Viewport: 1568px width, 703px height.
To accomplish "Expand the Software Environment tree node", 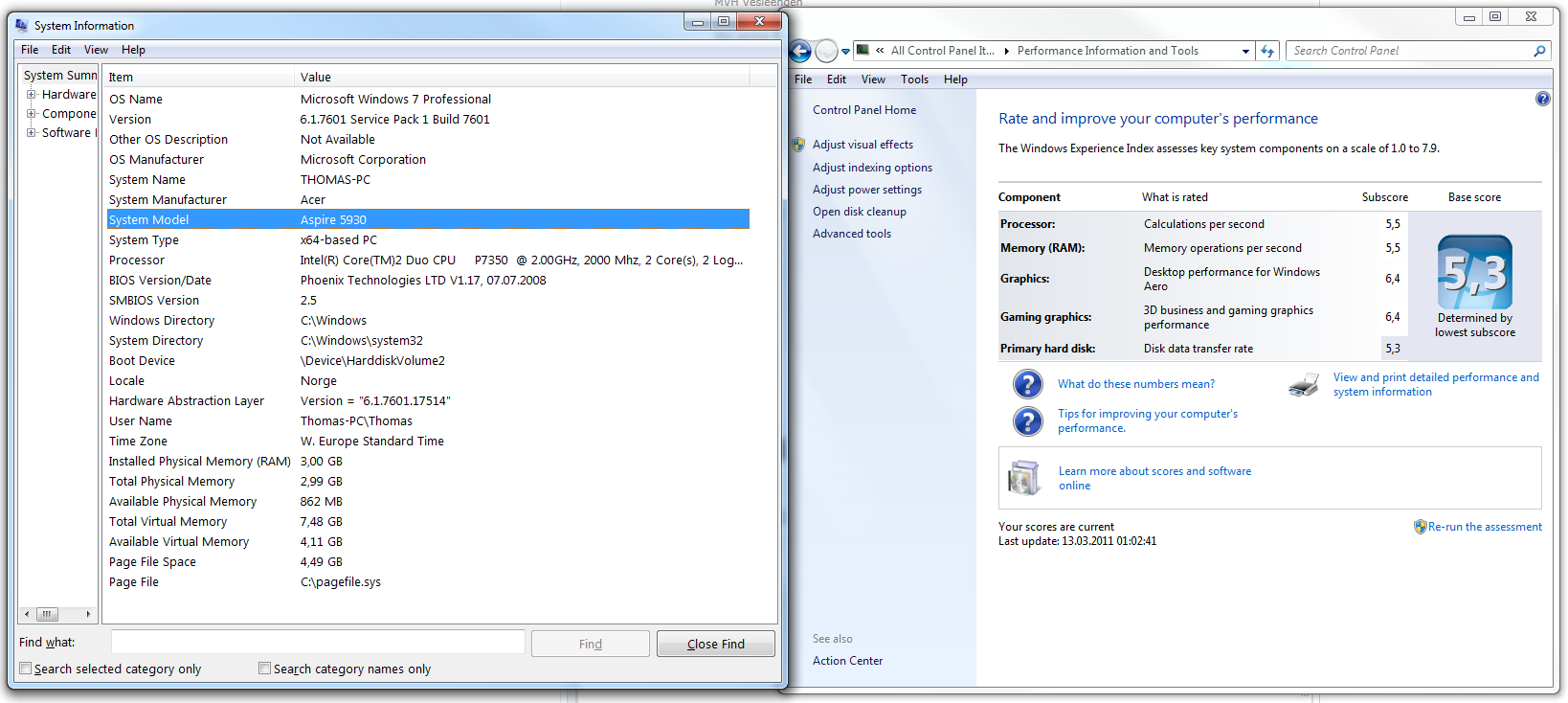I will pyautogui.click(x=32, y=133).
